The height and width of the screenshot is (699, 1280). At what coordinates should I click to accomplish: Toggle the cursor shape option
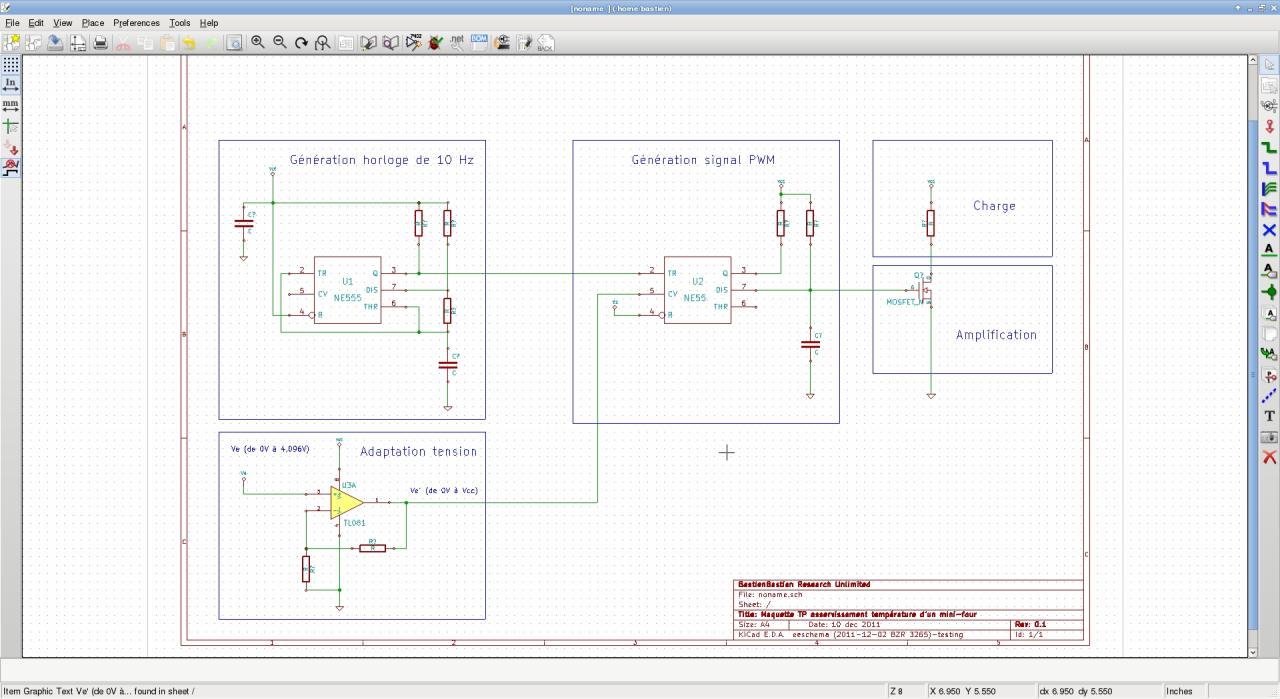10,127
